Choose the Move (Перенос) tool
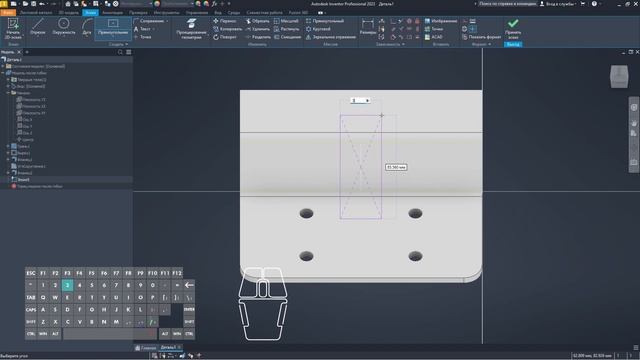 pos(224,21)
